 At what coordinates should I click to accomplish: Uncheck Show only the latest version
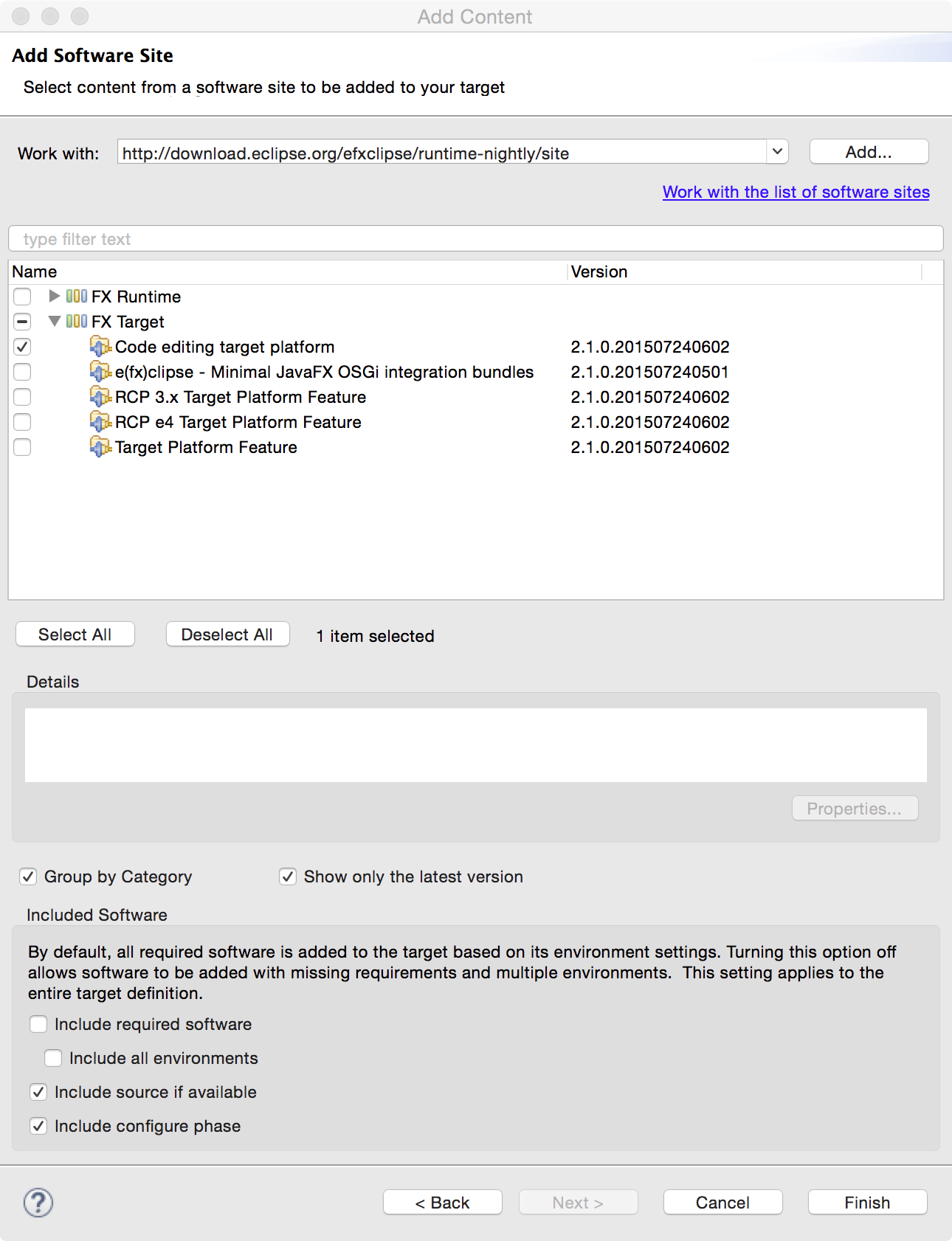[x=288, y=877]
